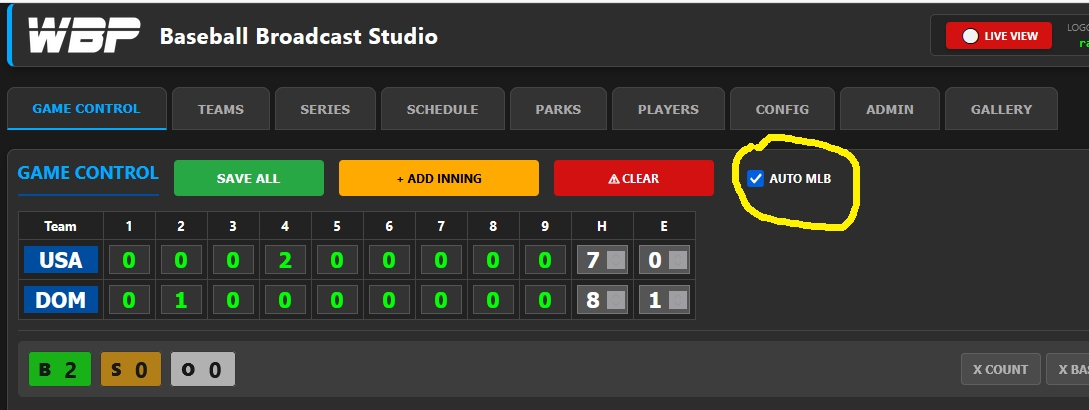1089x410 pixels.
Task: Switch to the Teams tab
Action: click(221, 109)
